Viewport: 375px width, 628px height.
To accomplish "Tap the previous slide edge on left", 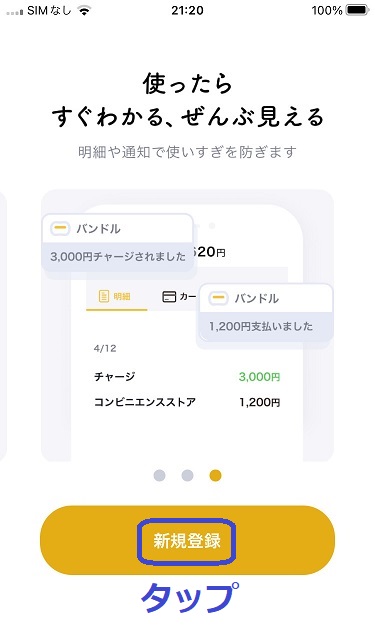I will click(3, 325).
